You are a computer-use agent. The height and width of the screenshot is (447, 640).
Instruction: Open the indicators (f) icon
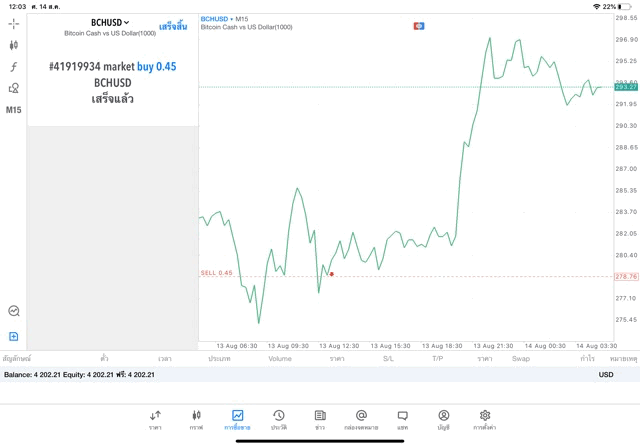[14, 67]
